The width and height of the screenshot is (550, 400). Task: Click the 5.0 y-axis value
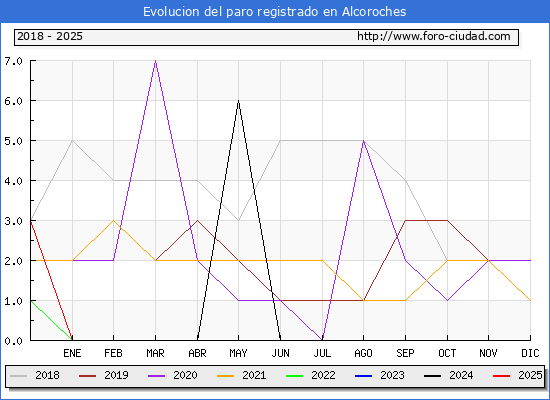click(13, 141)
